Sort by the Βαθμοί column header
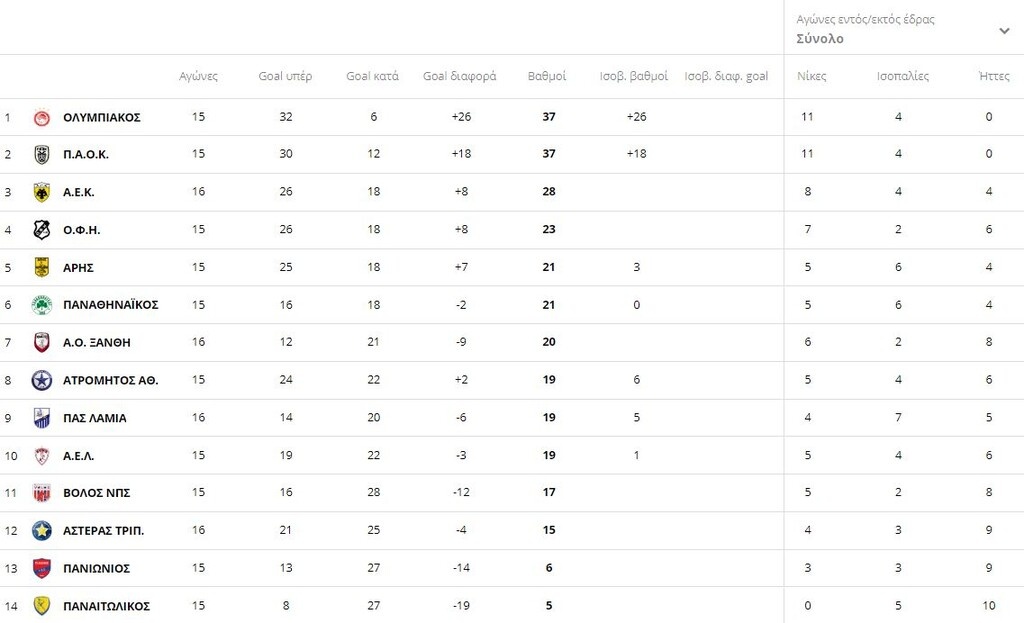This screenshot has height=623, width=1024. coord(547,77)
